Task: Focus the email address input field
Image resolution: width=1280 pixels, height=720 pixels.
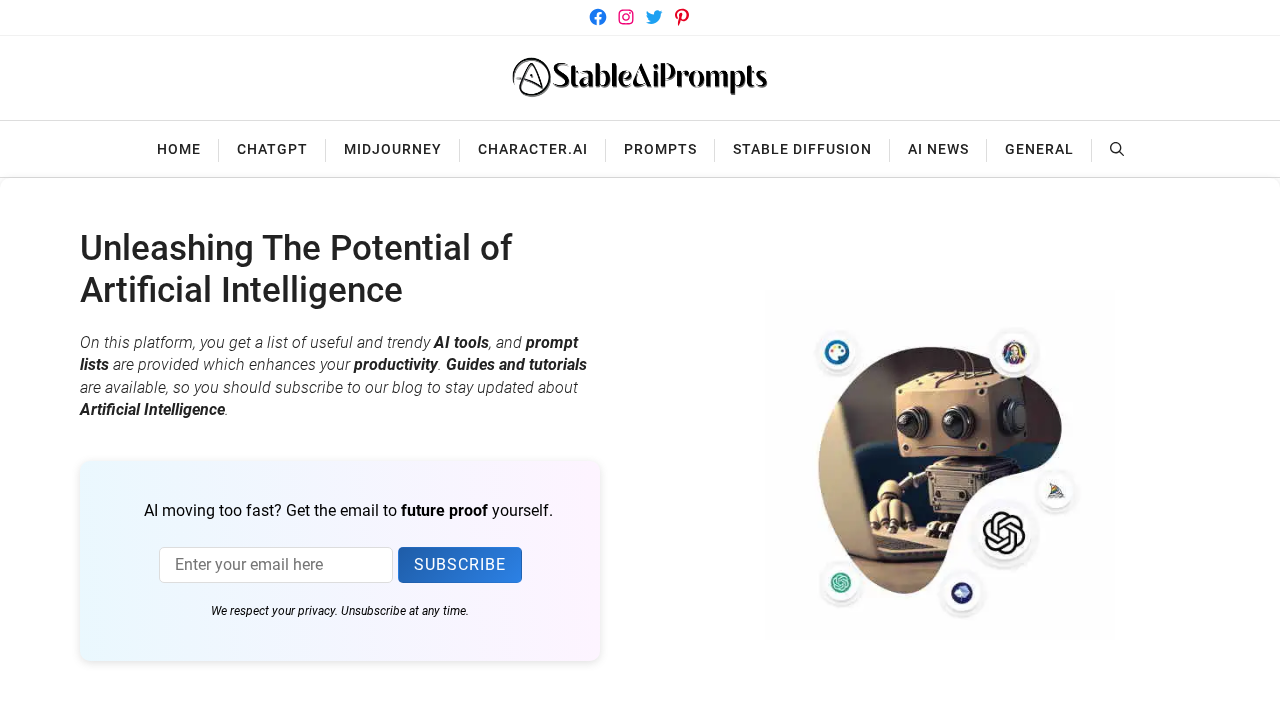Action: point(276,565)
